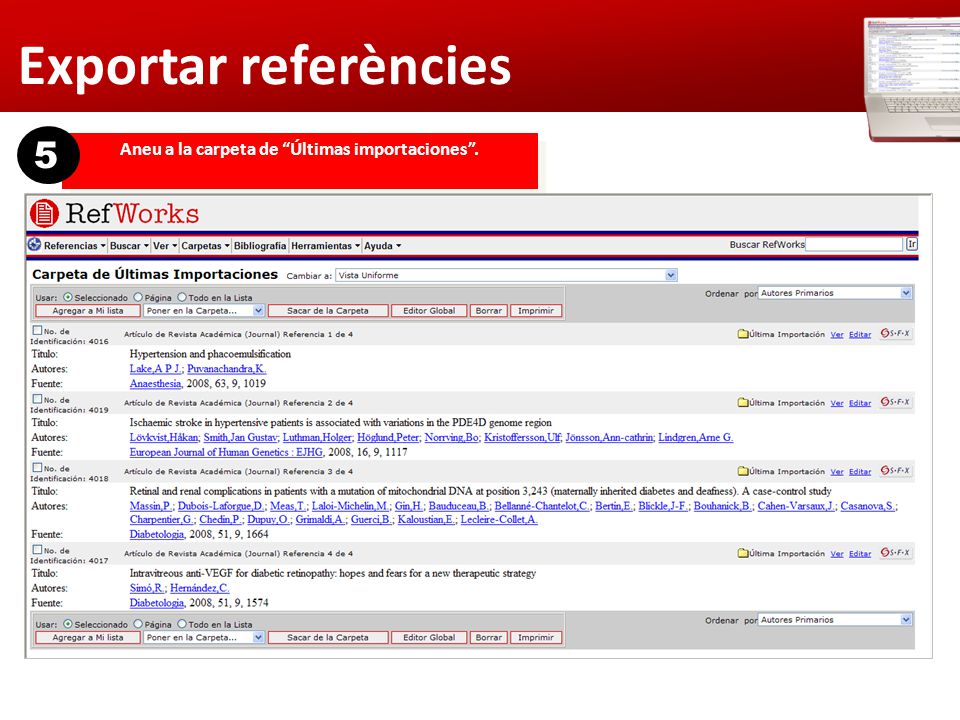
Task: Select the top Seleccionado radio button
Action: tap(68, 297)
